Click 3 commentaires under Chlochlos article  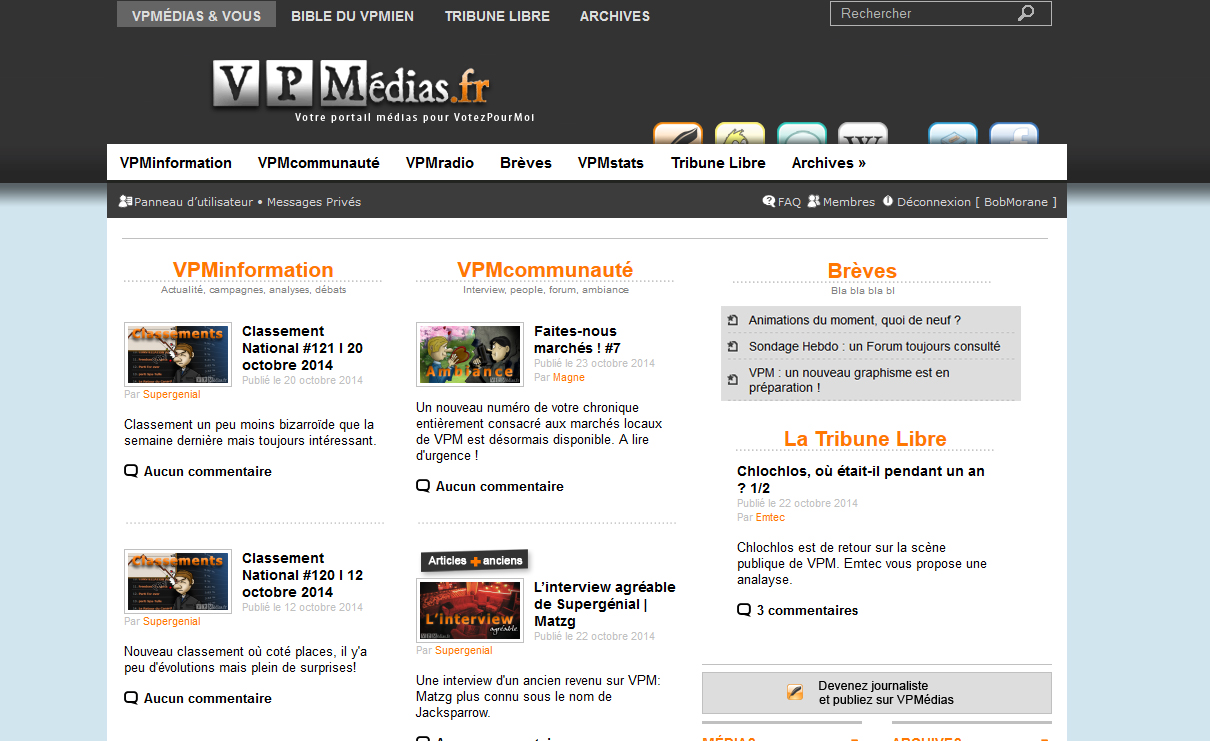pos(807,610)
